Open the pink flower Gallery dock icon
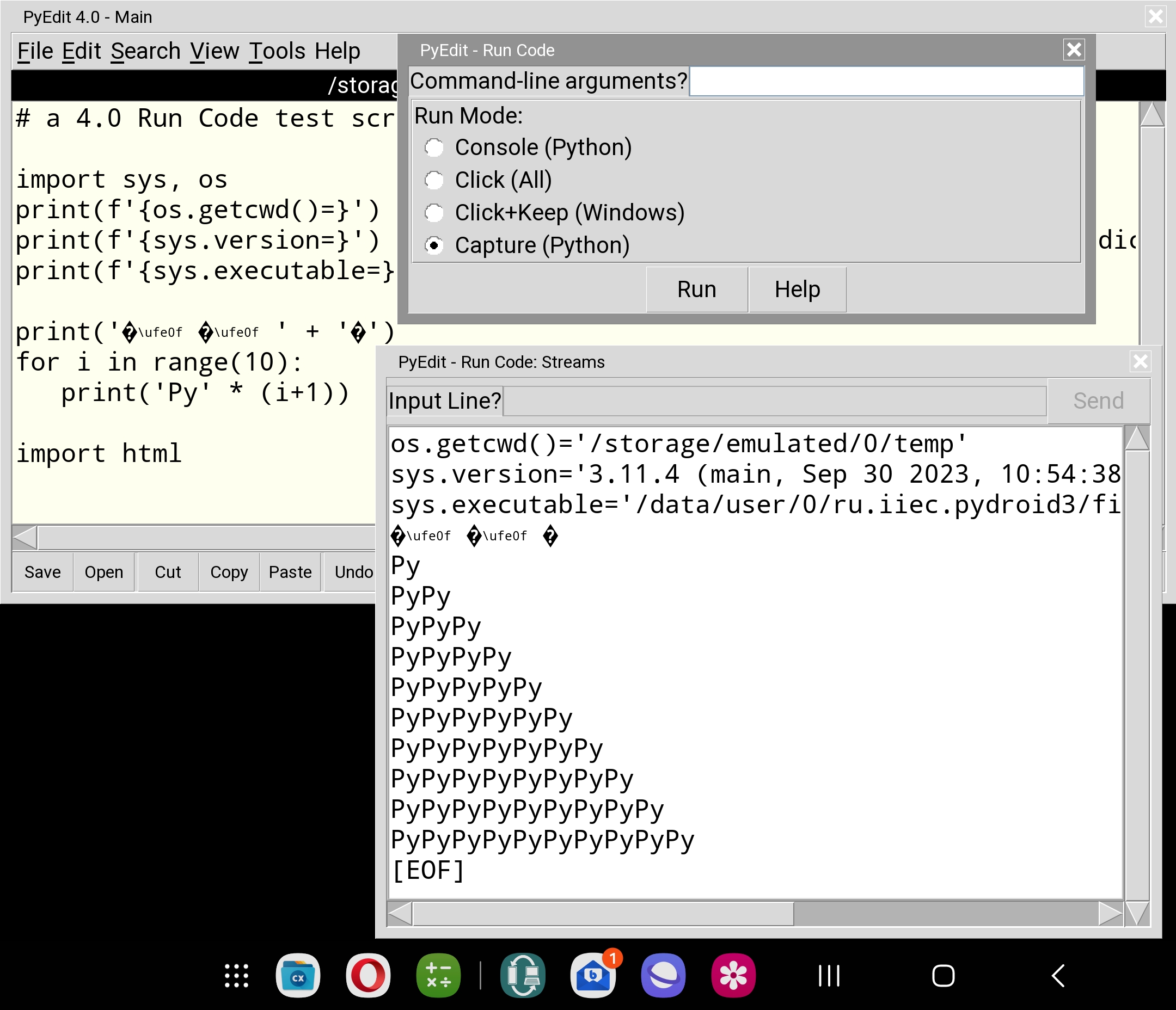 733,976
